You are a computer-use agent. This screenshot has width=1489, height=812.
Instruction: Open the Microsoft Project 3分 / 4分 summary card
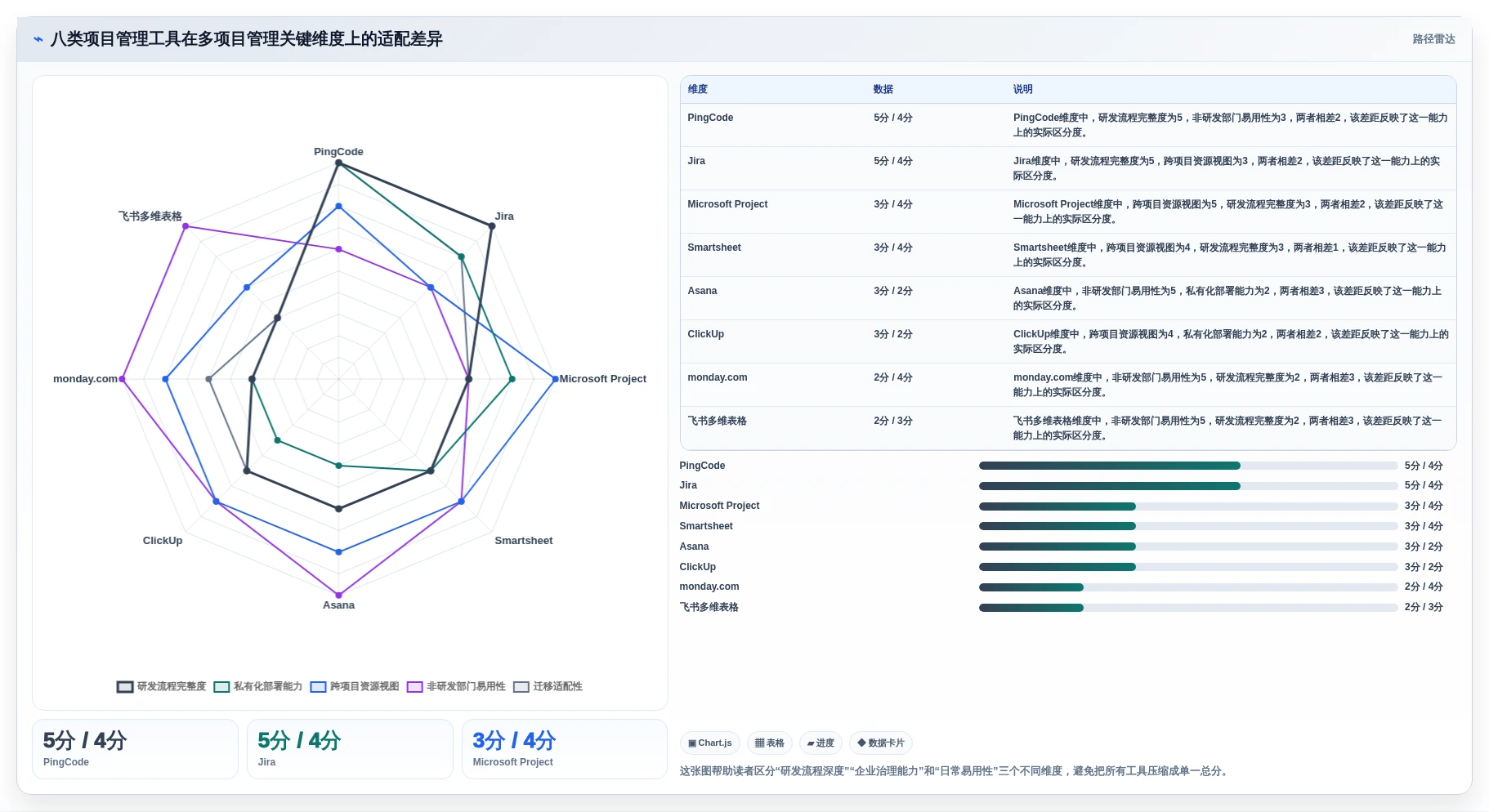[565, 749]
